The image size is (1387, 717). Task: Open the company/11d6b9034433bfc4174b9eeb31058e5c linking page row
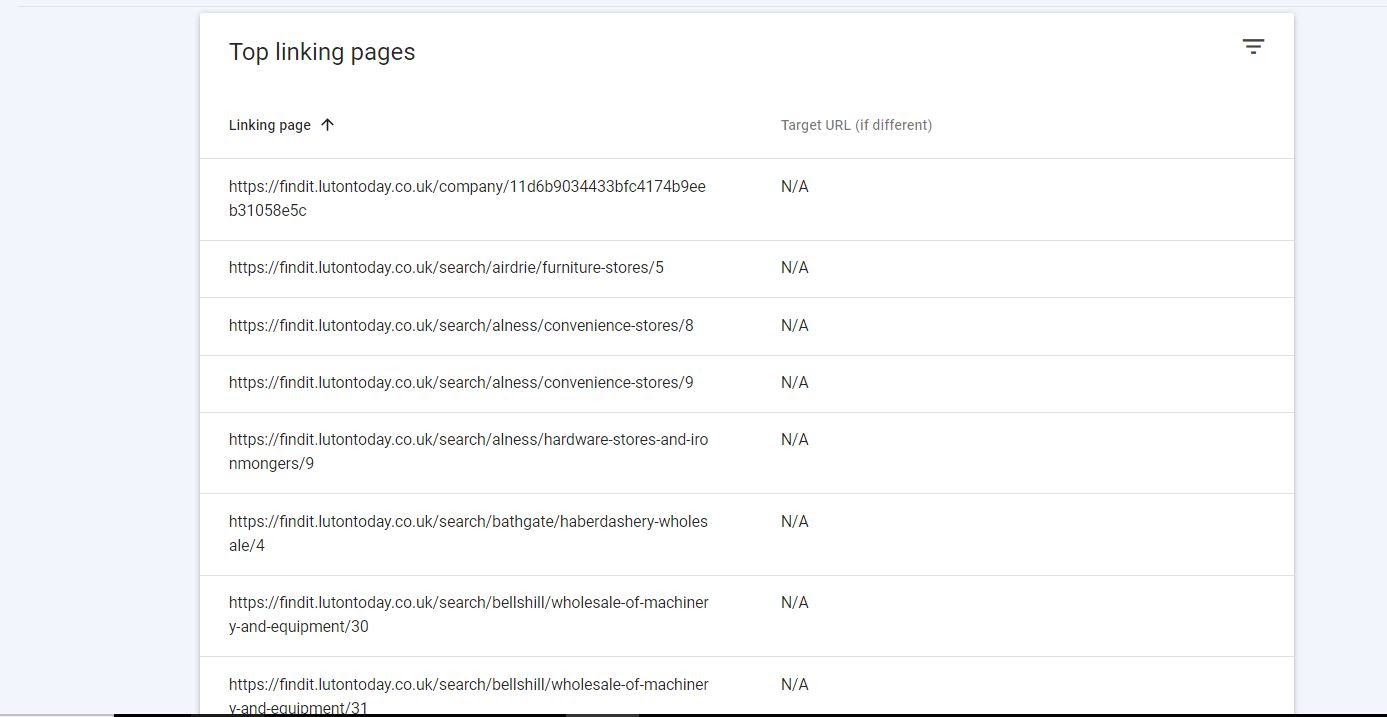(467, 198)
